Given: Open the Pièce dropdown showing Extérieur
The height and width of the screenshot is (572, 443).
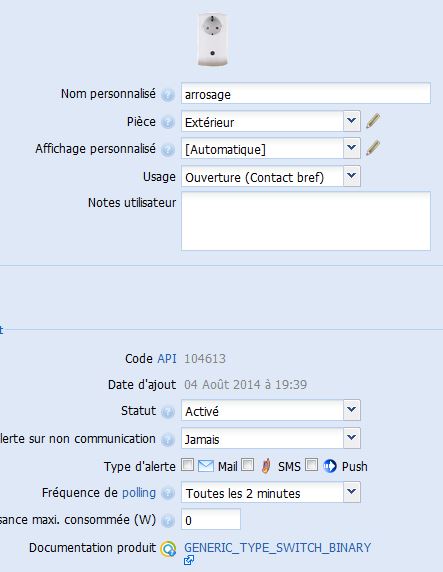Looking at the screenshot, I should pos(271,121).
